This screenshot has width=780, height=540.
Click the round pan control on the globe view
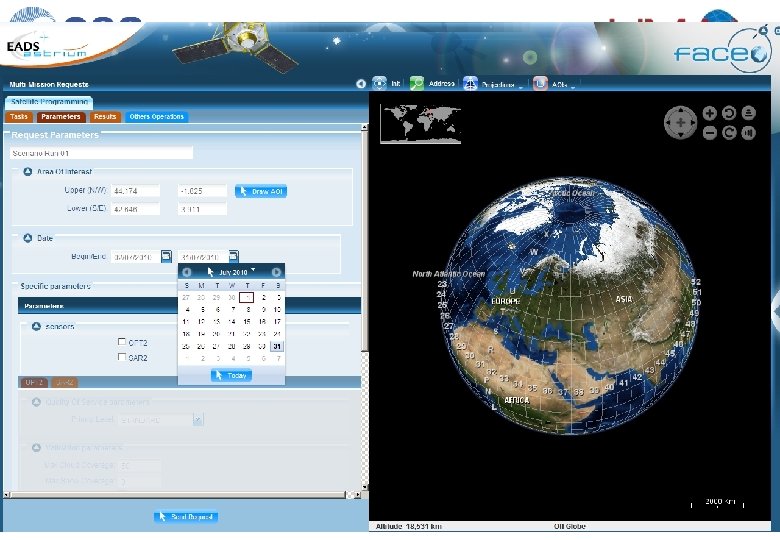pyautogui.click(x=680, y=122)
